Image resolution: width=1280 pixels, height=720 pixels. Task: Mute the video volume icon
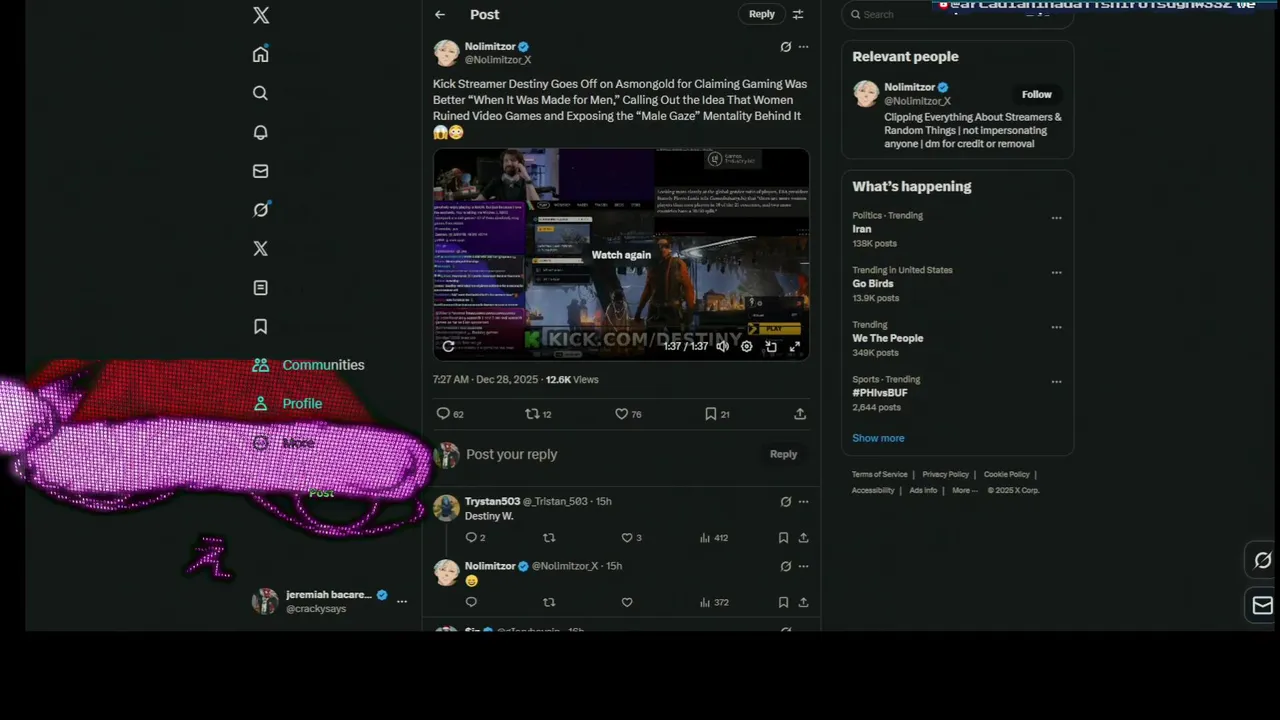pyautogui.click(x=722, y=346)
